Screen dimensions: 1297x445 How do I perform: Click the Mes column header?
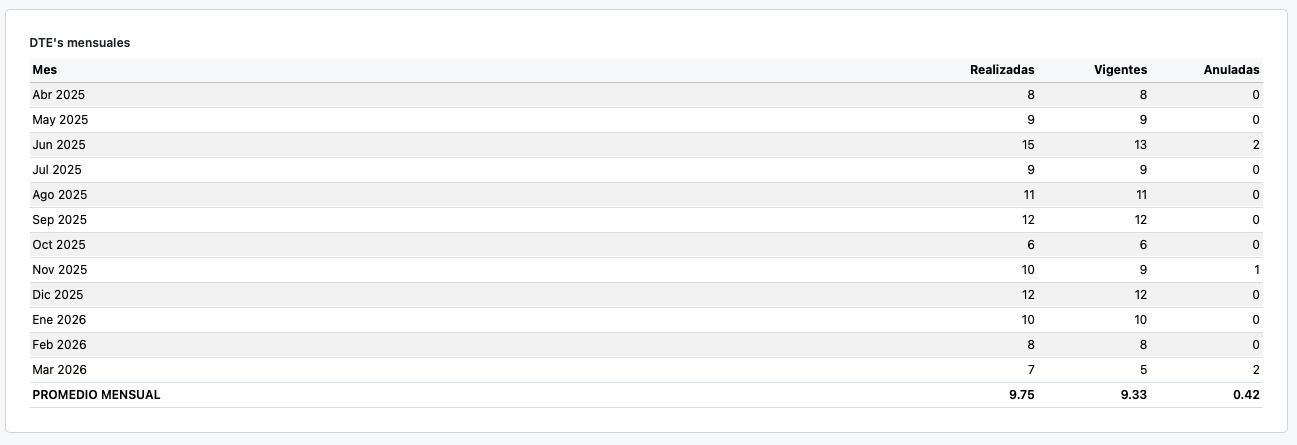(44, 70)
